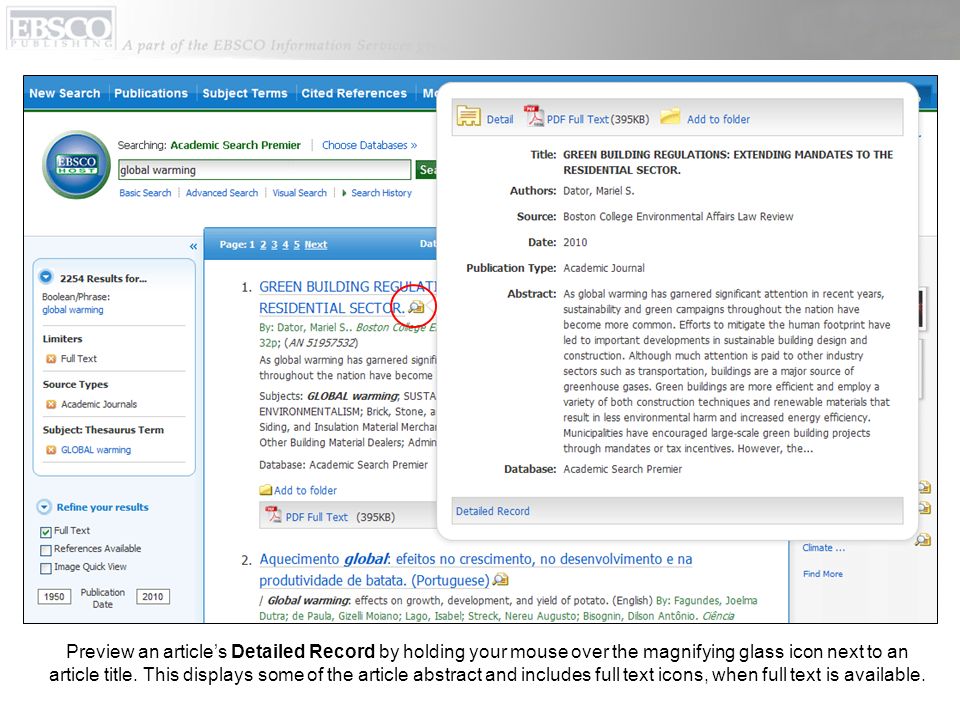Switch to Advanced Search
This screenshot has width=960, height=720.
[x=222, y=193]
